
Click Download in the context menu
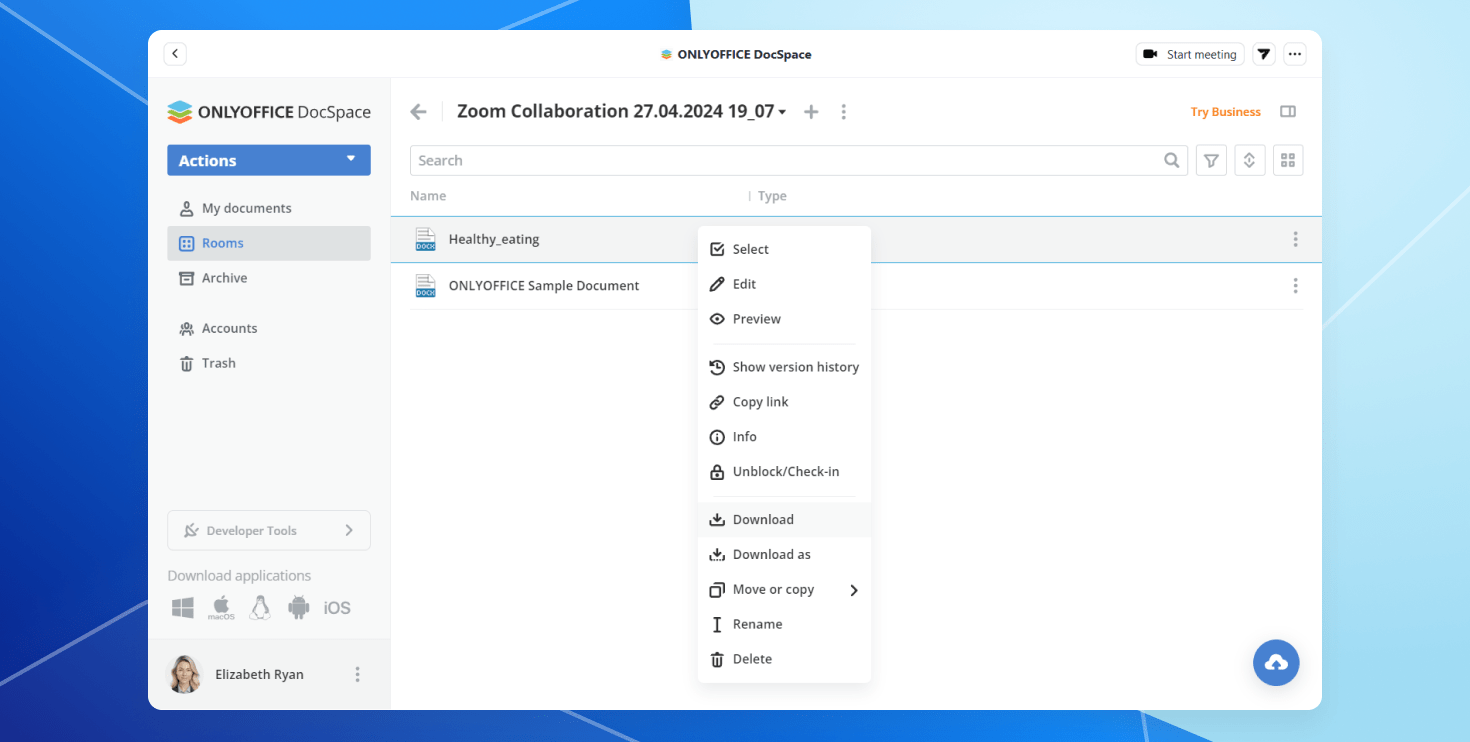tap(762, 519)
